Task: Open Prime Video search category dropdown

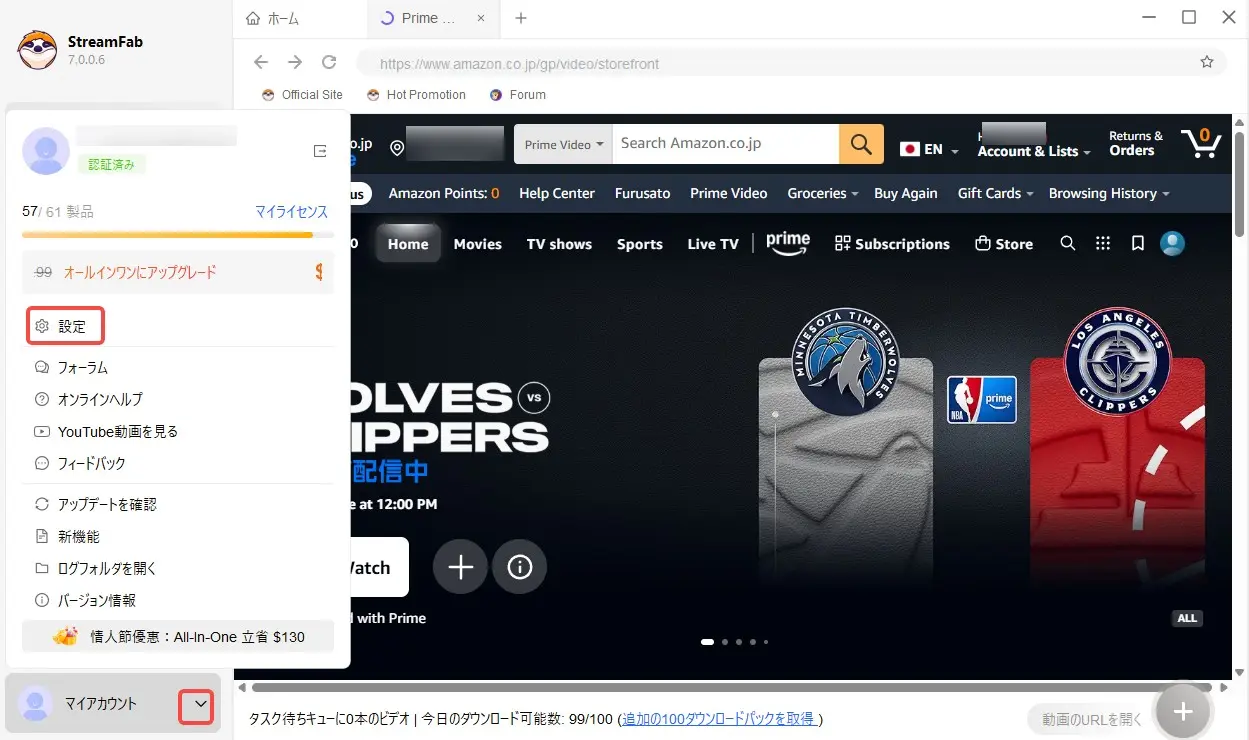Action: (x=563, y=144)
